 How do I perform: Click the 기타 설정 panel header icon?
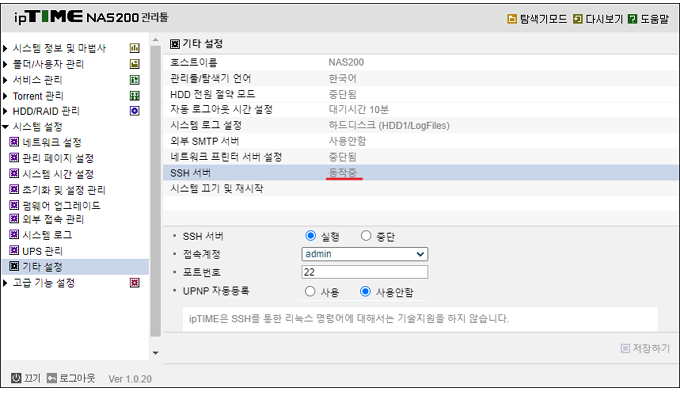point(175,44)
